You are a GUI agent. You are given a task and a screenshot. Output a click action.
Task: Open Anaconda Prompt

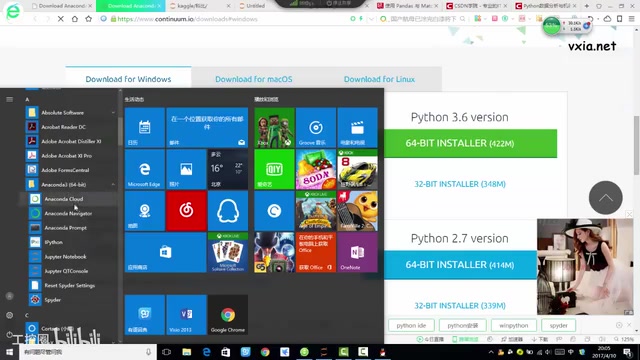point(67,228)
